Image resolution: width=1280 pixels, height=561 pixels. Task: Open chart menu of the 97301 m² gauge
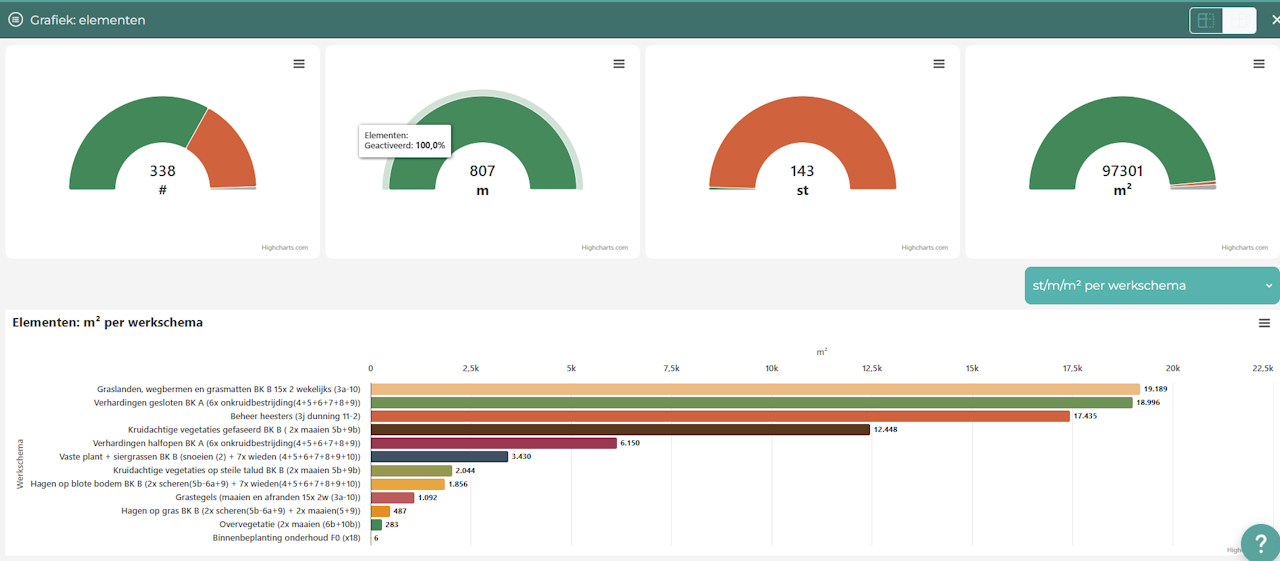point(1259,64)
